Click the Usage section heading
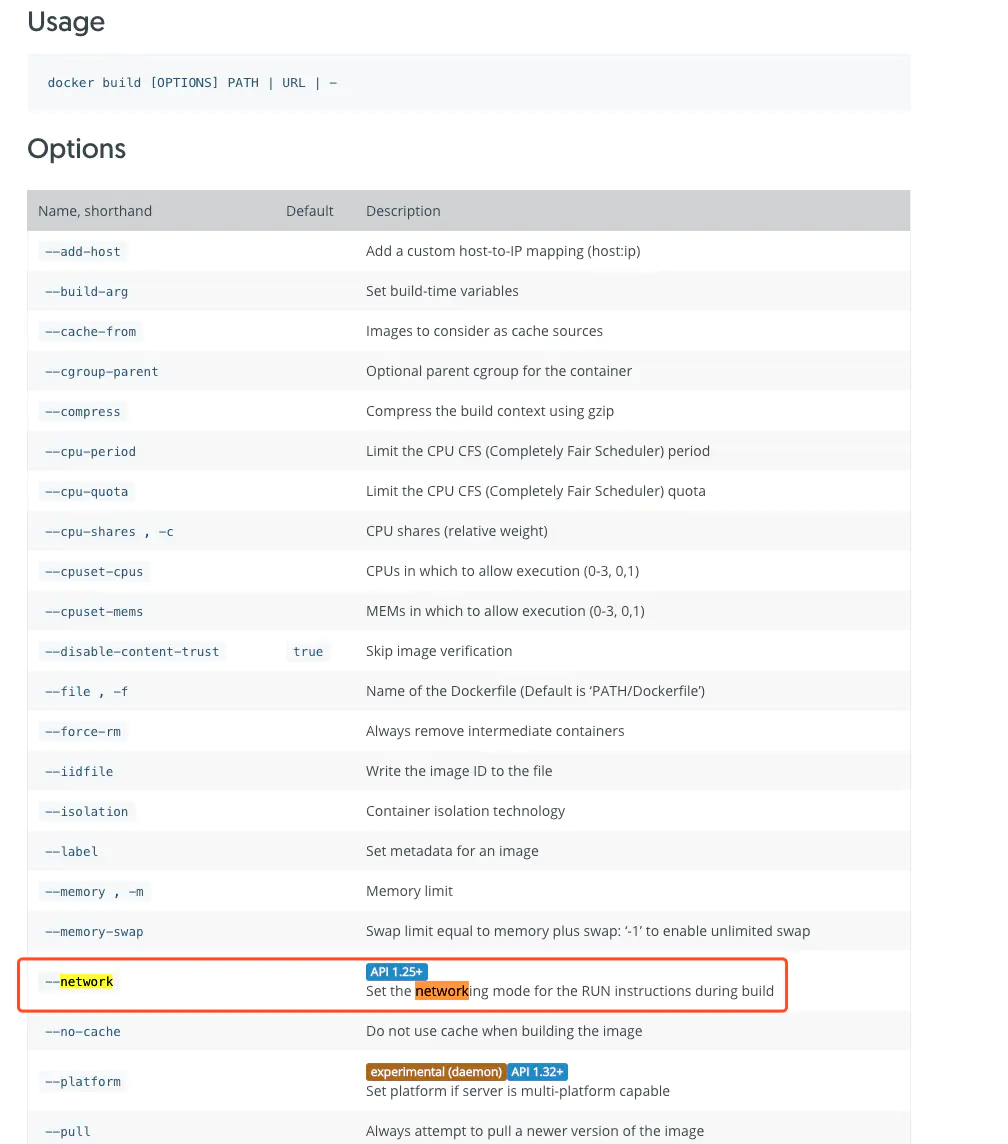The height and width of the screenshot is (1144, 1008). (x=66, y=22)
